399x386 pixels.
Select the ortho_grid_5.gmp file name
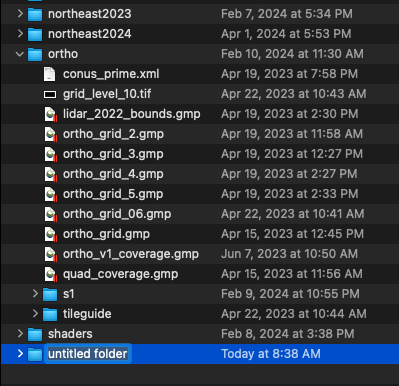113,194
